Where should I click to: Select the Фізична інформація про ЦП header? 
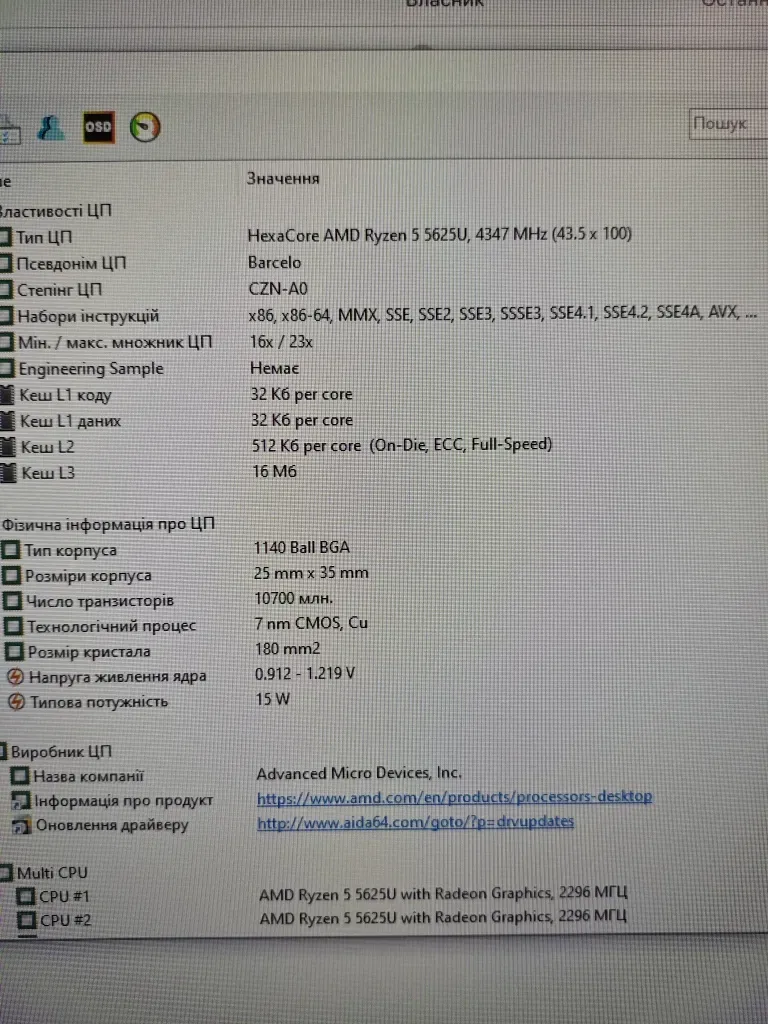[x=108, y=524]
